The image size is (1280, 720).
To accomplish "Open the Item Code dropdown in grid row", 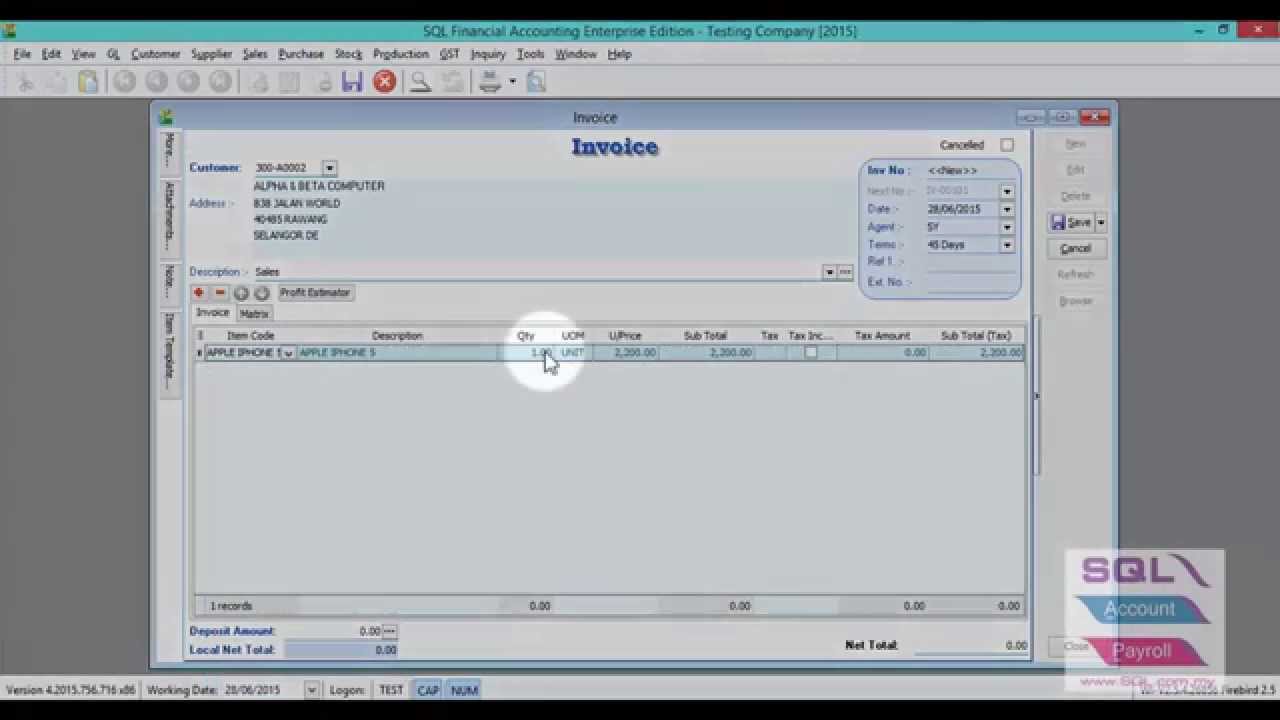I will pos(288,353).
